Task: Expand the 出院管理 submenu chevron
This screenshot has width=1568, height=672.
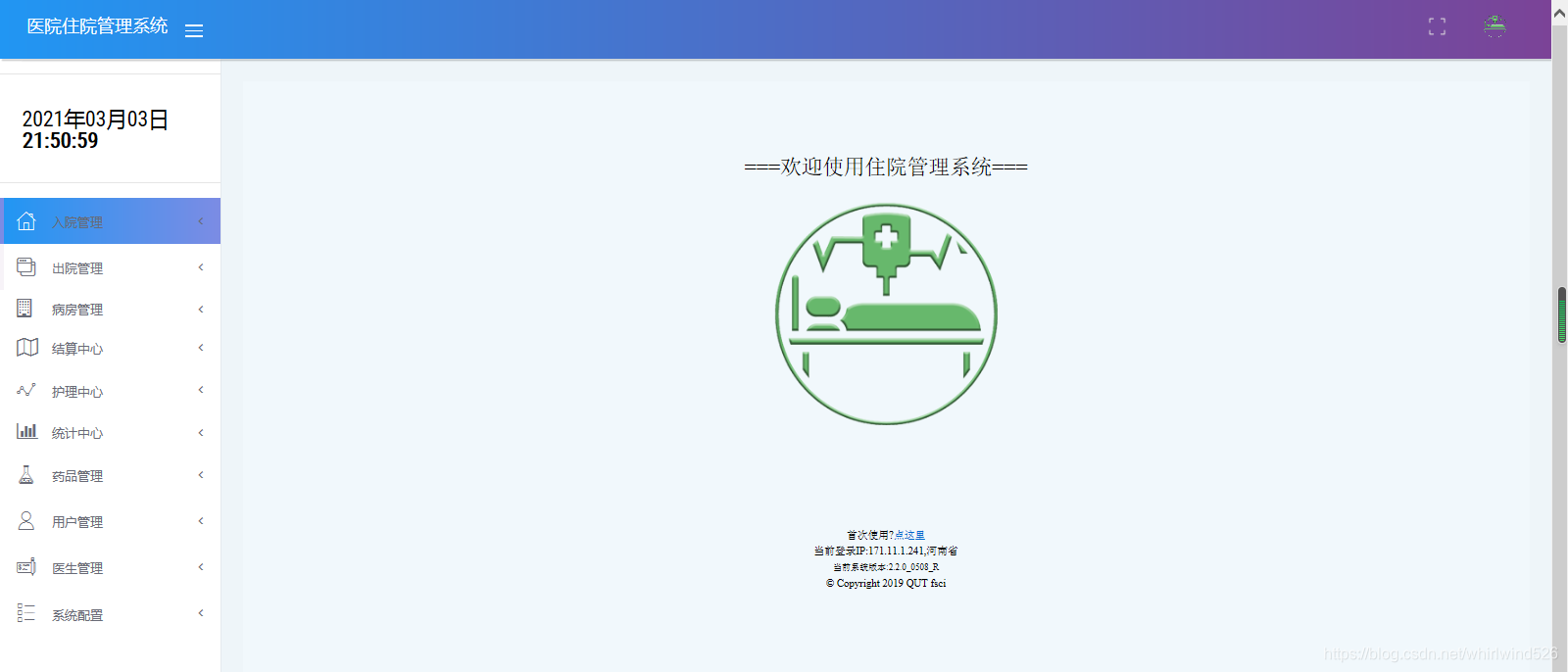Action: point(201,267)
